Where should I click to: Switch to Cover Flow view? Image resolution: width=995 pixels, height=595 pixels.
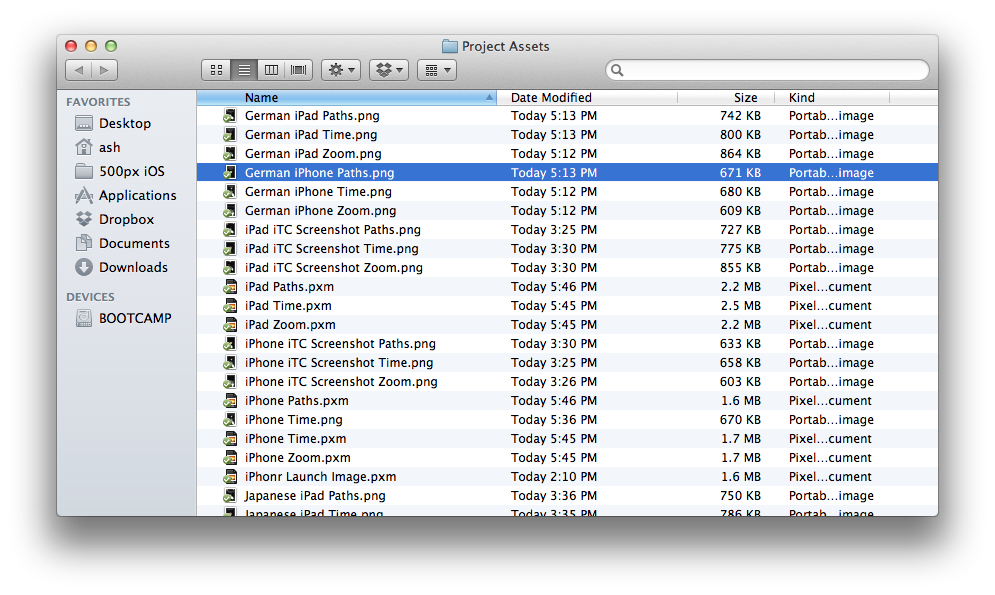298,70
